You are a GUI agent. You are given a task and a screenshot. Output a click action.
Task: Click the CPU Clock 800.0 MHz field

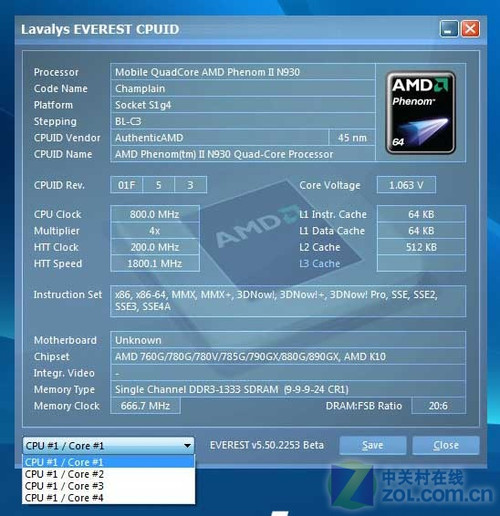(x=155, y=214)
